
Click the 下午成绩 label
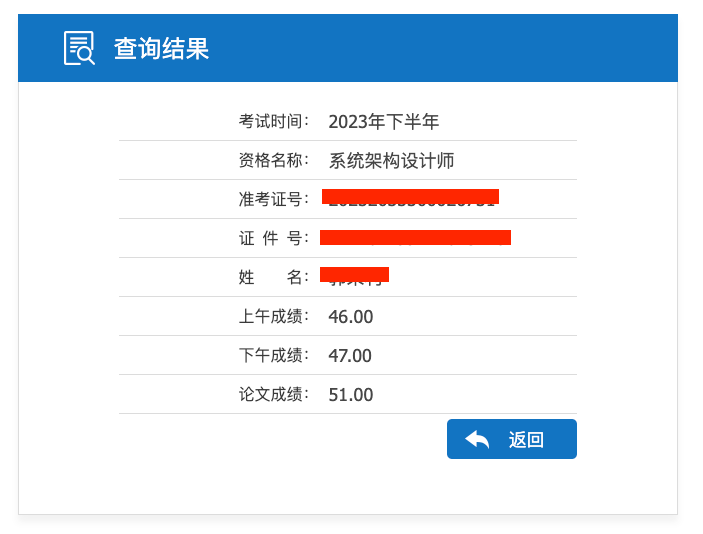[273, 355]
